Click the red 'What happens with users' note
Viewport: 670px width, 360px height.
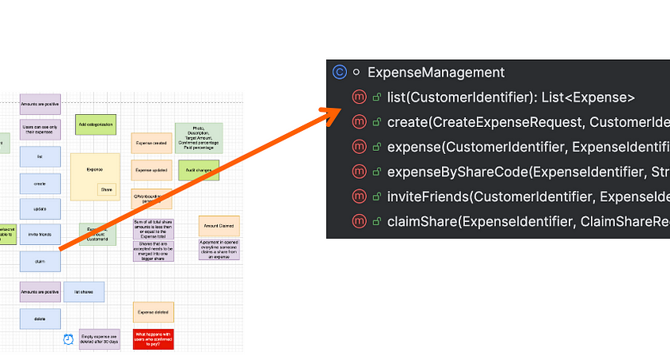coord(153,339)
